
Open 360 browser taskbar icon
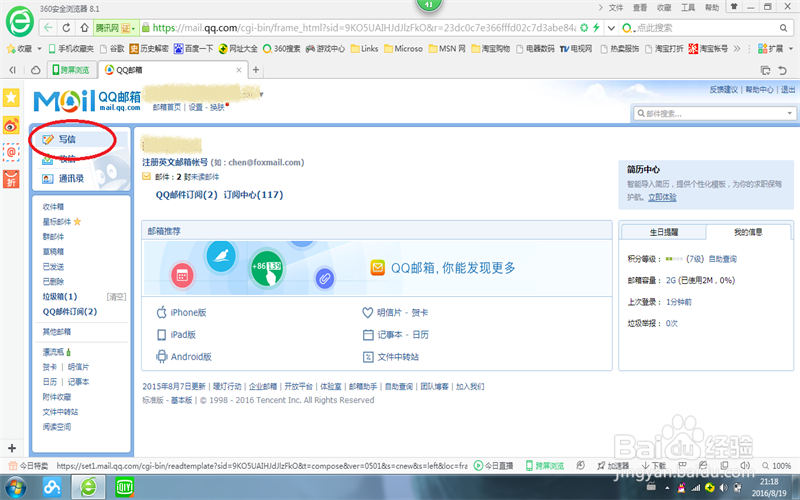(x=88, y=487)
